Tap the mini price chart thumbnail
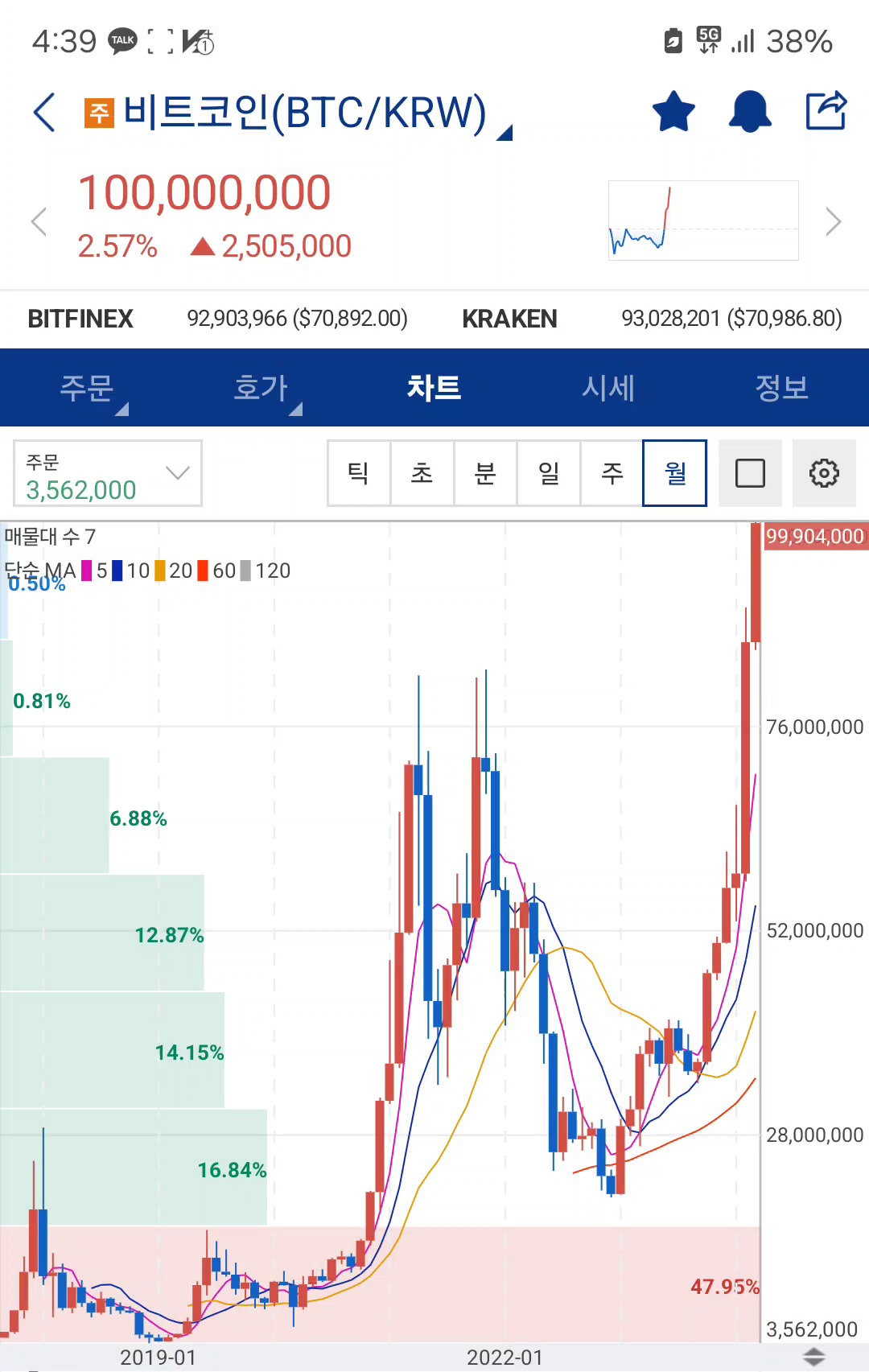869x1372 pixels. click(x=703, y=220)
